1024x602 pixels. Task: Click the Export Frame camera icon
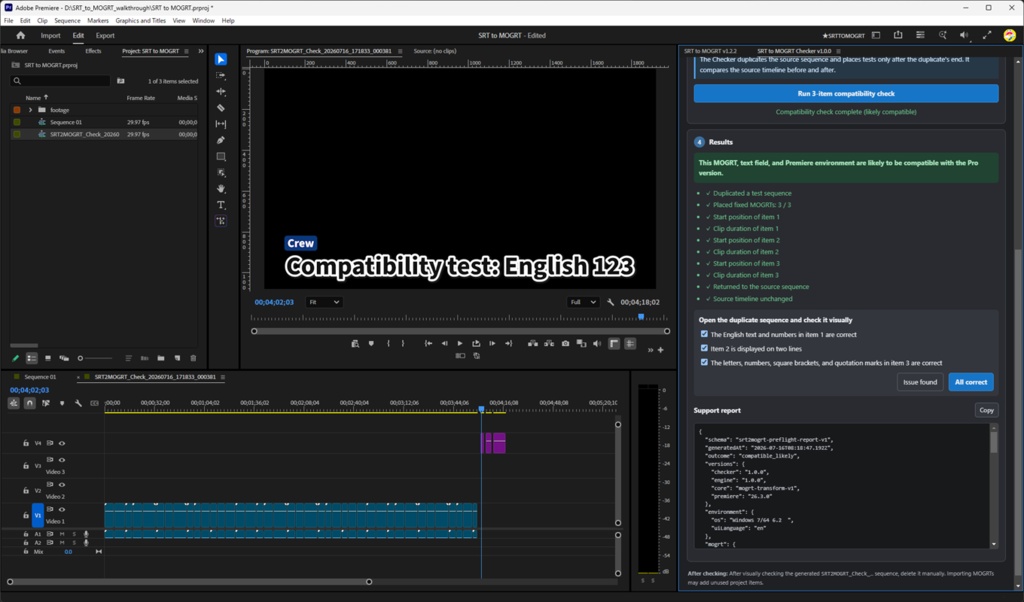pyautogui.click(x=565, y=343)
